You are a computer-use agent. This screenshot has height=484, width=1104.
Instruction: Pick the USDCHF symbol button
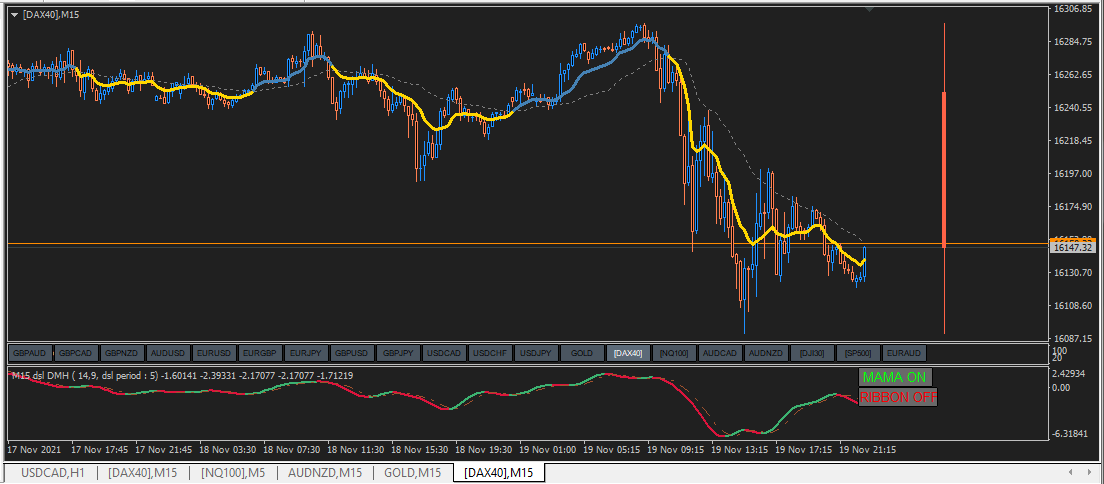click(x=490, y=353)
